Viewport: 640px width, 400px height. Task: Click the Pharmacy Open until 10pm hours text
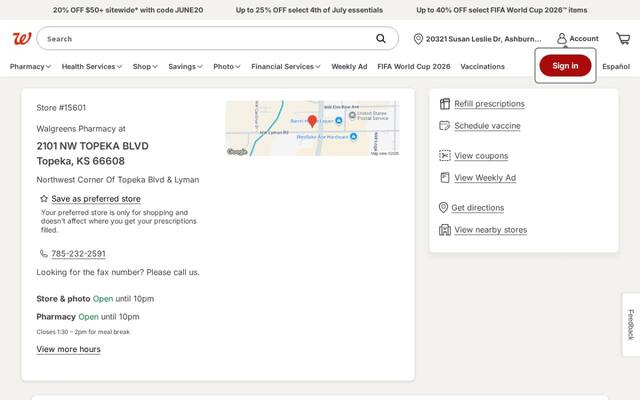tap(88, 317)
